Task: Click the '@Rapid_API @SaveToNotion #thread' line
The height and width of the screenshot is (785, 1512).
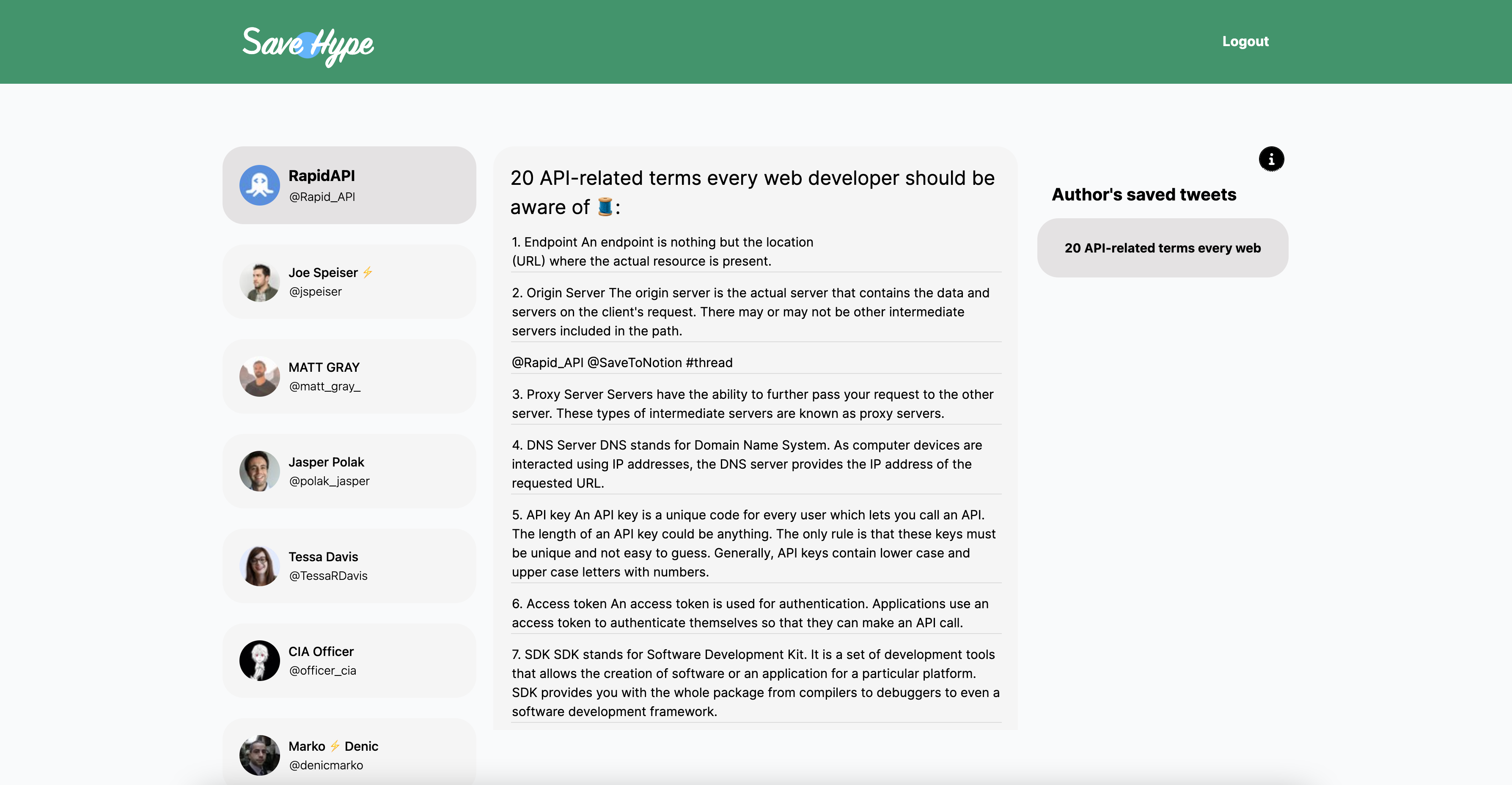Action: 622,362
